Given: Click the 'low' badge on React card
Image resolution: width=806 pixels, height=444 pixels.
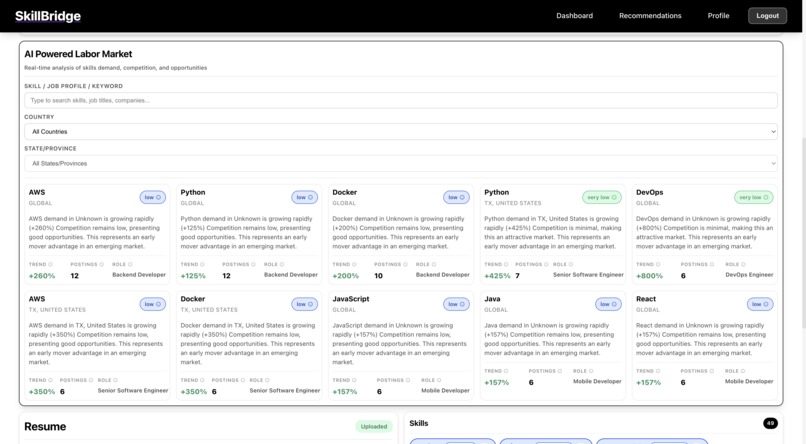Looking at the screenshot, I should (x=760, y=304).
